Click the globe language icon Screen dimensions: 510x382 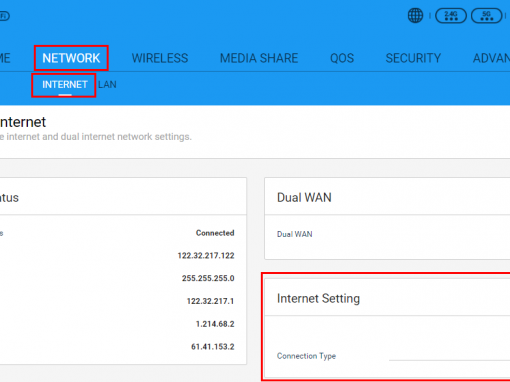point(415,15)
